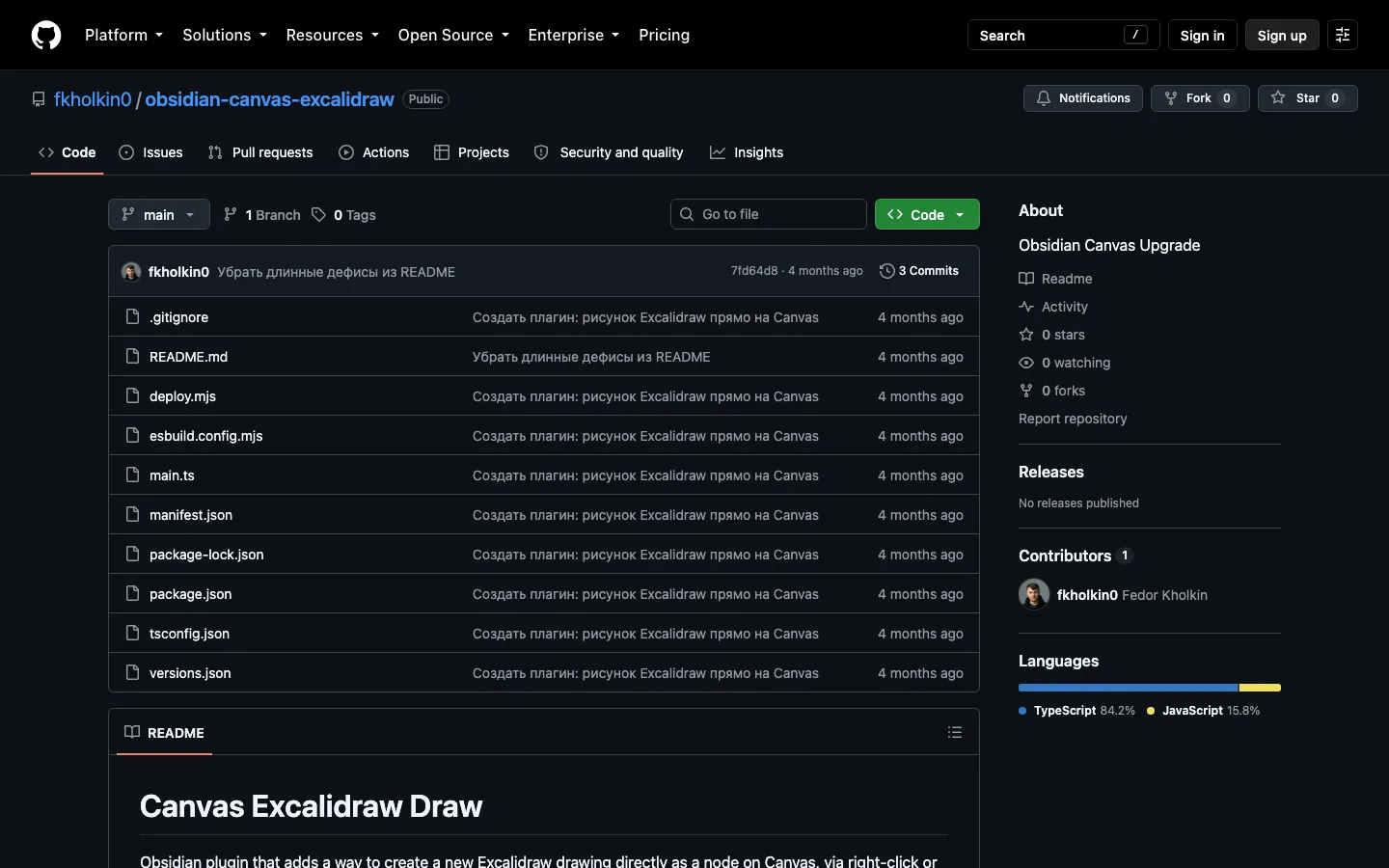
Task: Click Report repository link
Action: pos(1073,419)
